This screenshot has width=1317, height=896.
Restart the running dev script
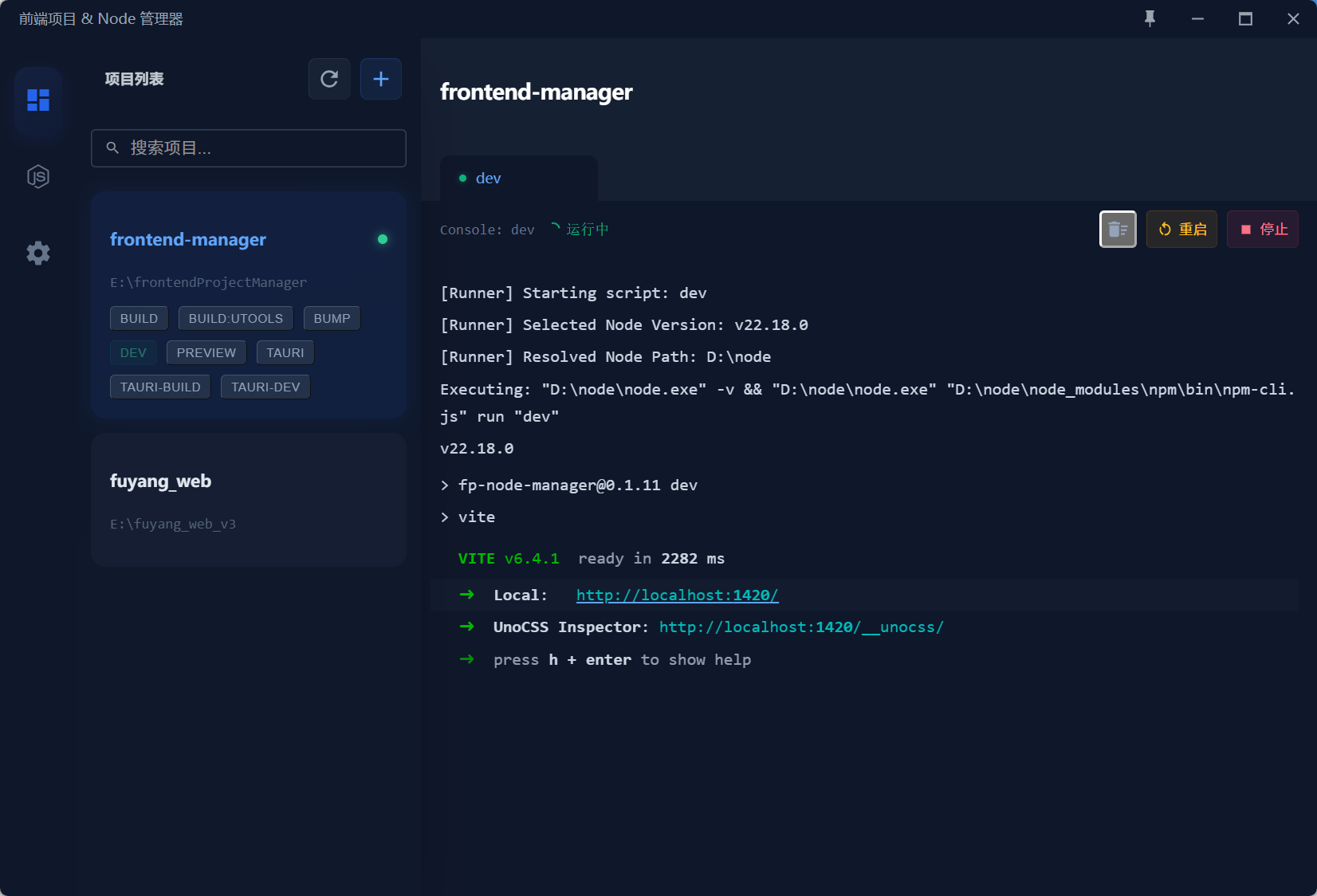[1181, 230]
